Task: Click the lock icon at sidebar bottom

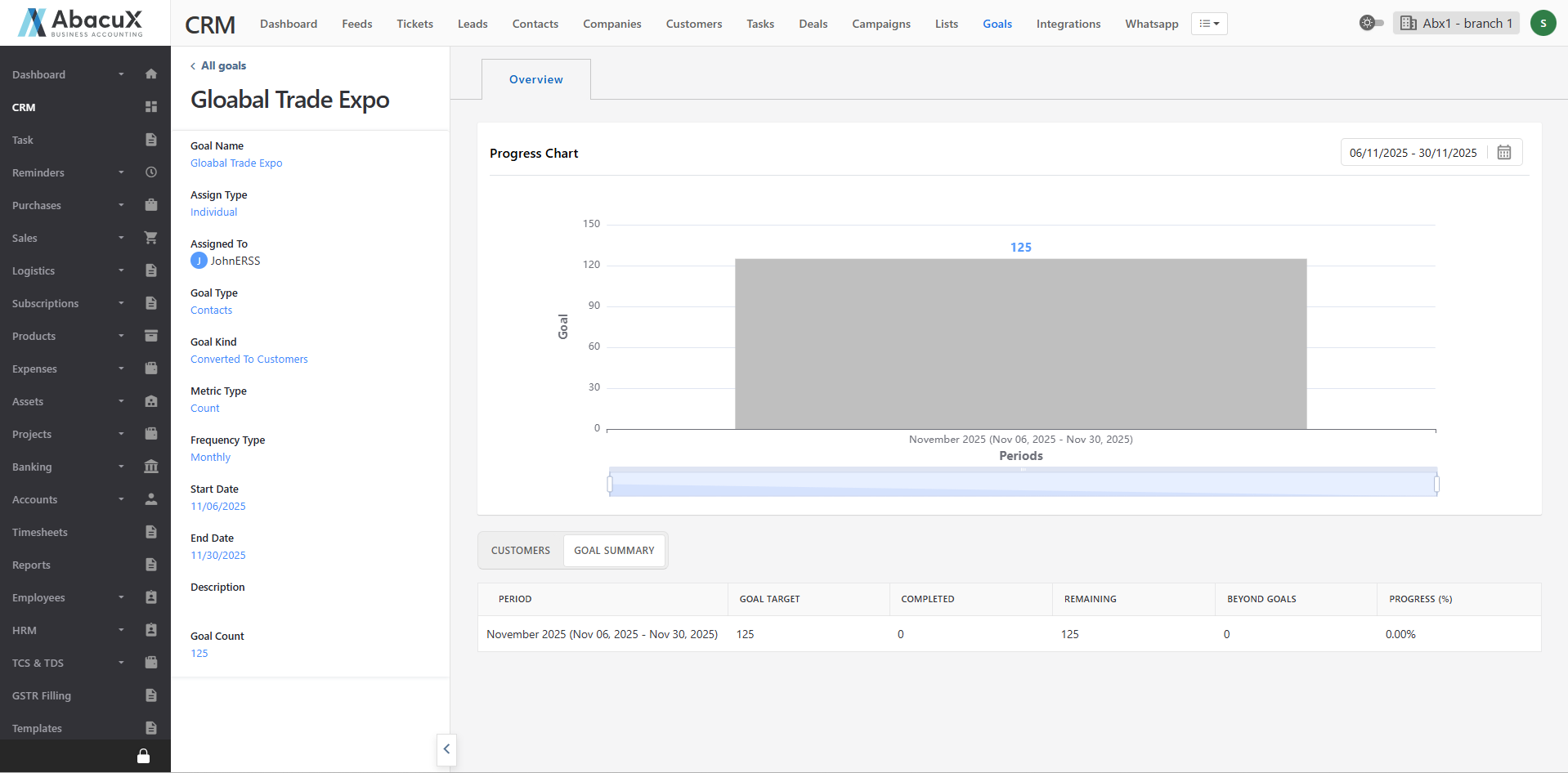Action: point(143,756)
